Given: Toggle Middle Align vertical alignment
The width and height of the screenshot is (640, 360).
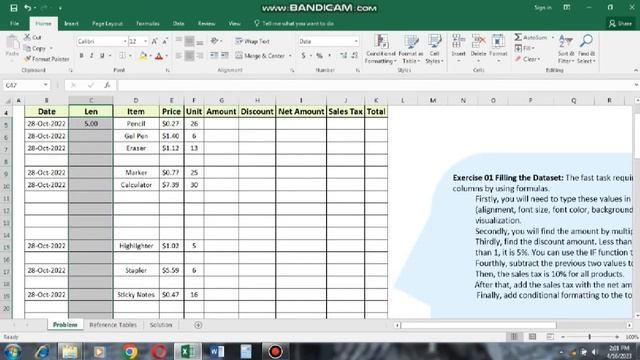Looking at the screenshot, I should click(x=189, y=41).
